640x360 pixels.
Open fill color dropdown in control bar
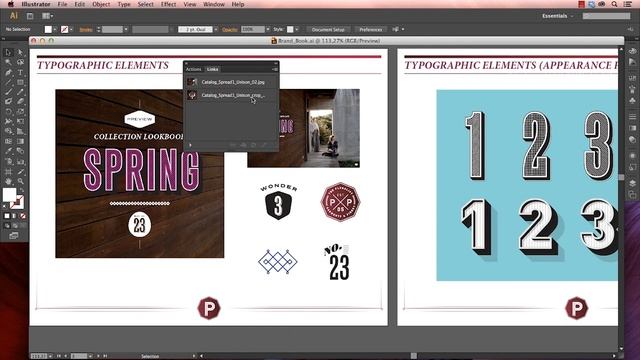55,29
